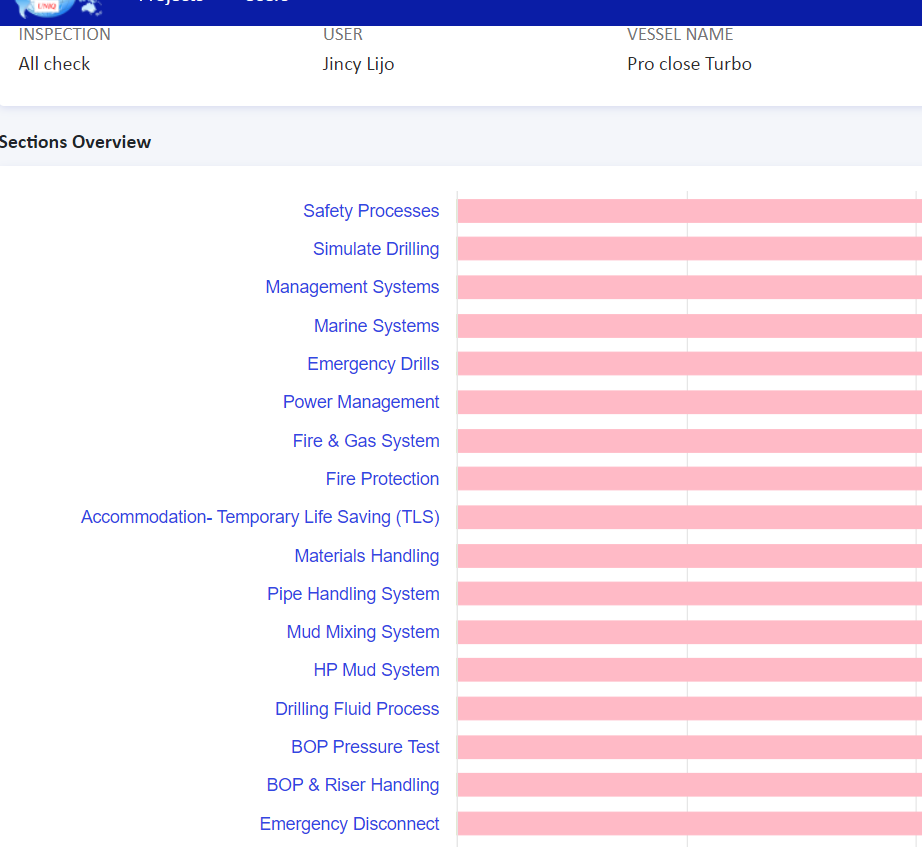922x847 pixels.
Task: Select the Mud Mixing System link
Action: pos(363,632)
